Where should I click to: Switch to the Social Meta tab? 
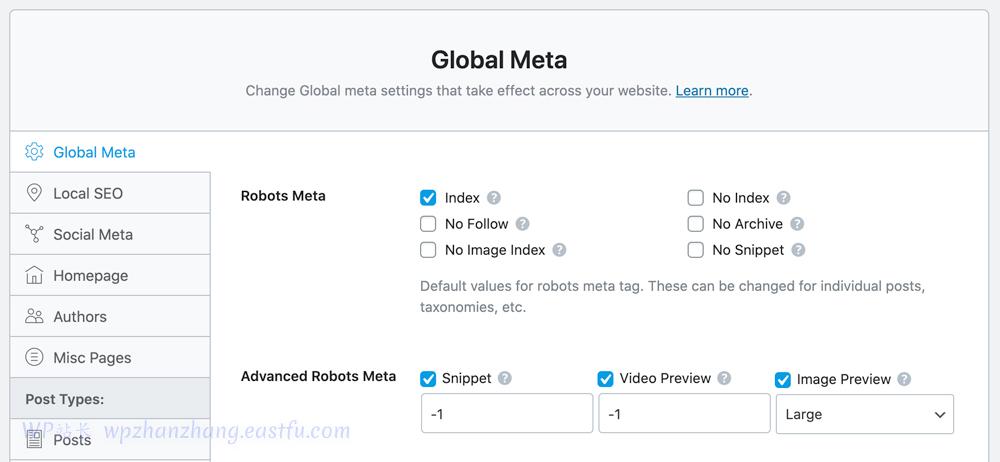[110, 234]
